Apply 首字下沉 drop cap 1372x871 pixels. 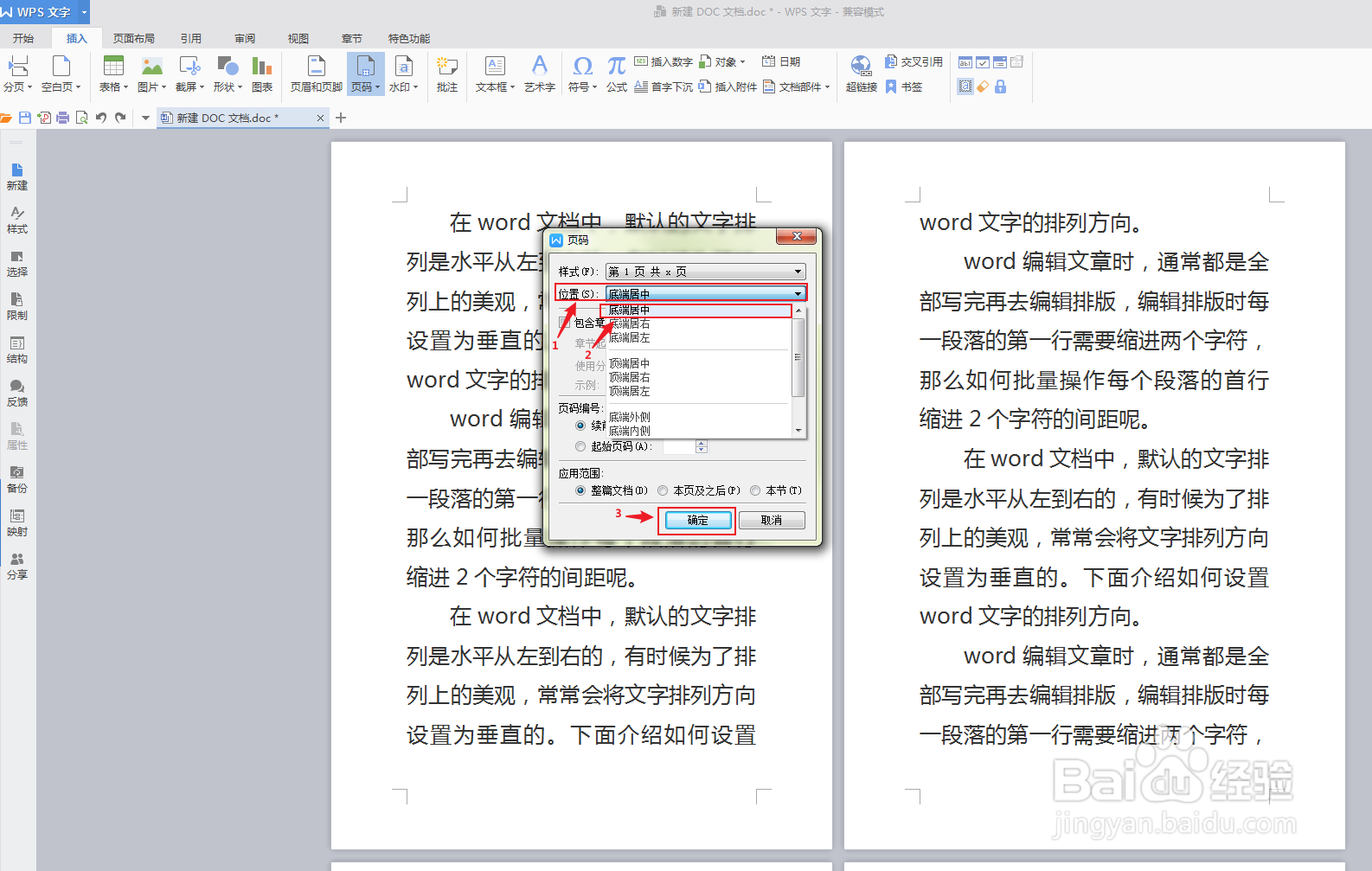(x=664, y=87)
